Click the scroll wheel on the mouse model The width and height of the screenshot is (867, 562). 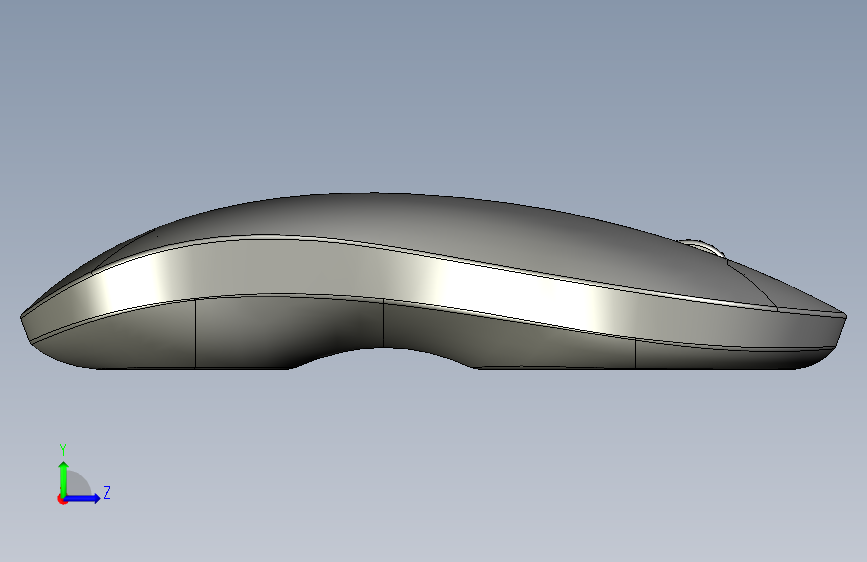pos(702,247)
